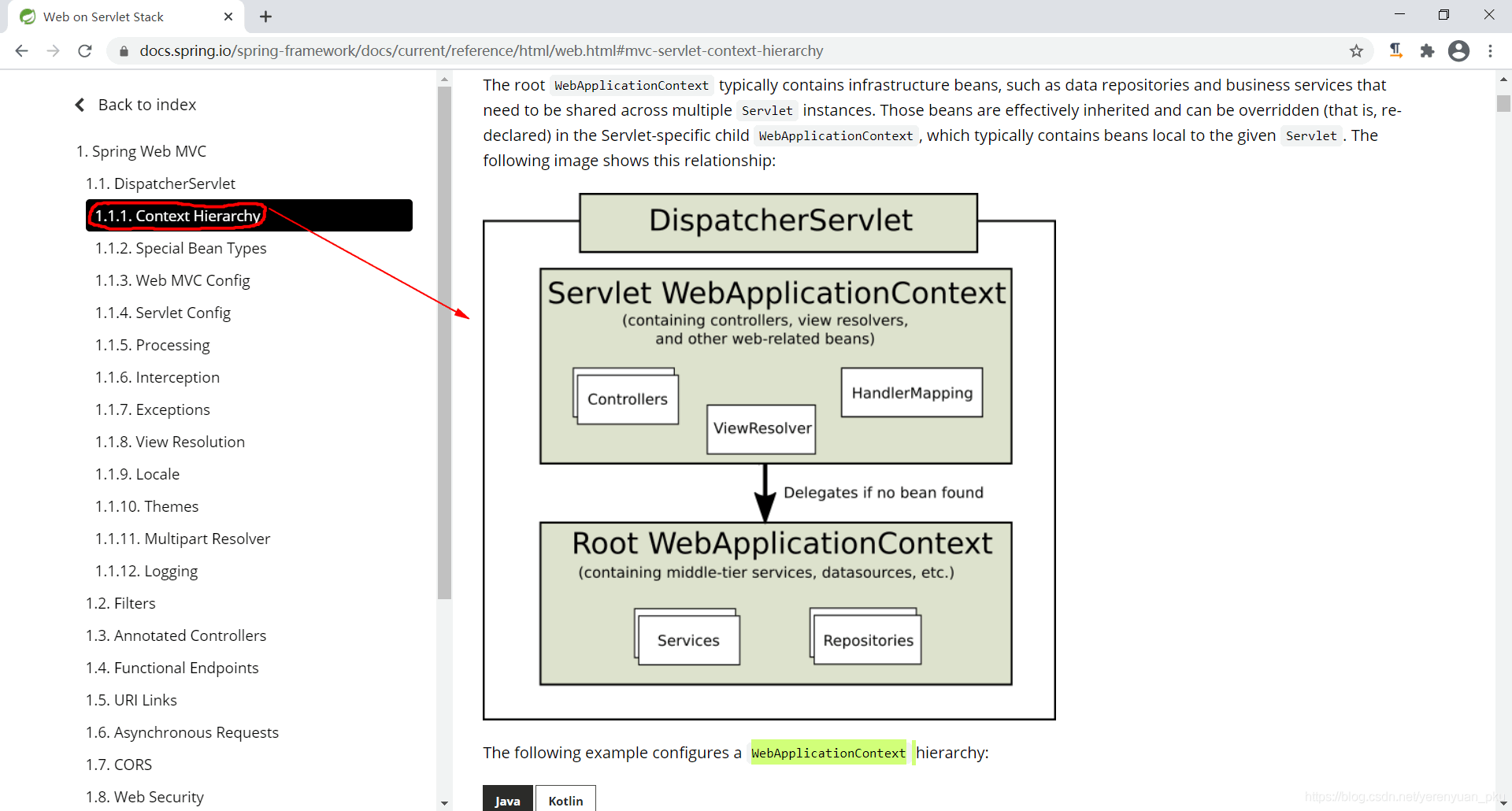Minimize the Chrome window
This screenshot has height=811, width=1512.
coord(1399,15)
